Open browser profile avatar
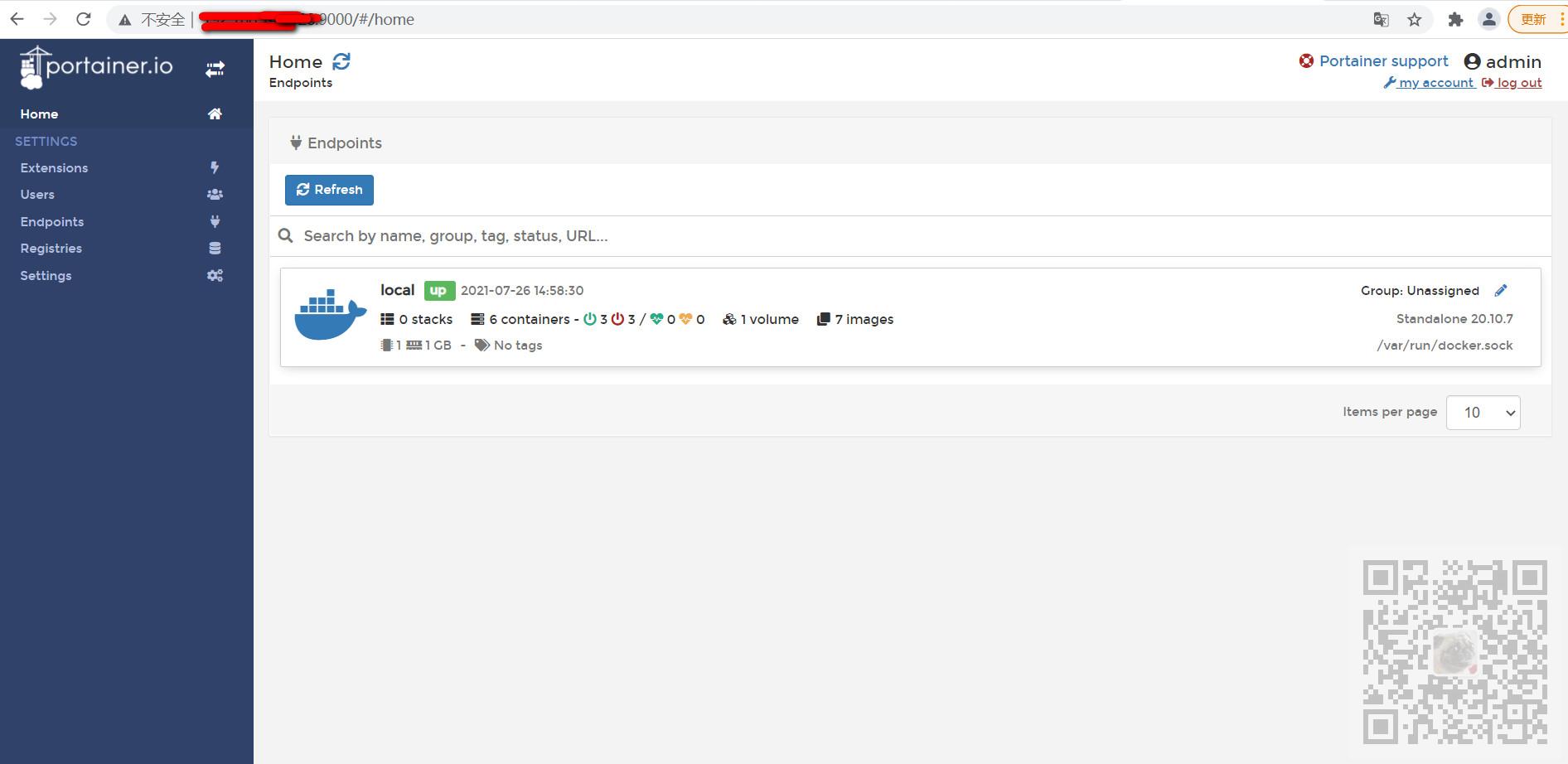Viewport: 1568px width, 764px height. coord(1488,19)
